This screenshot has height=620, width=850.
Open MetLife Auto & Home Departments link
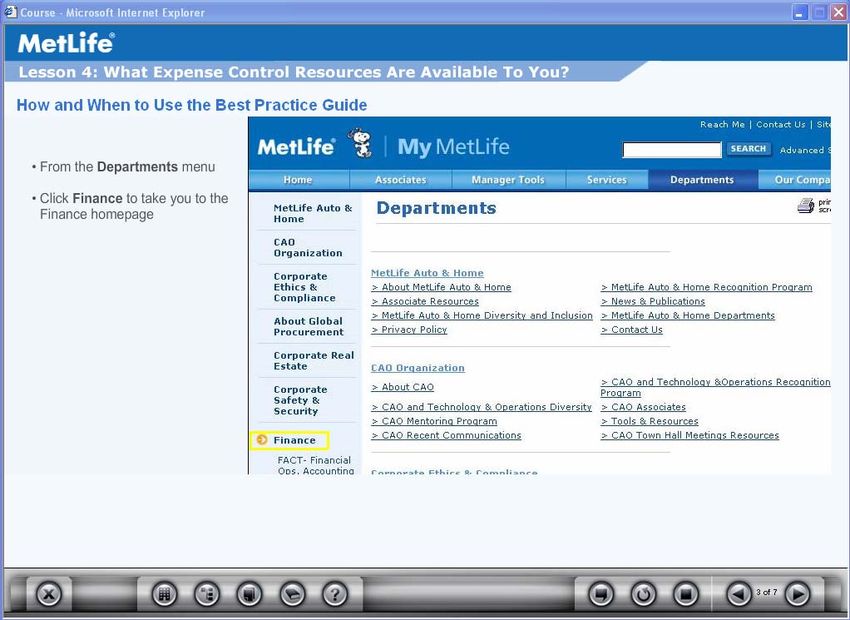(688, 315)
